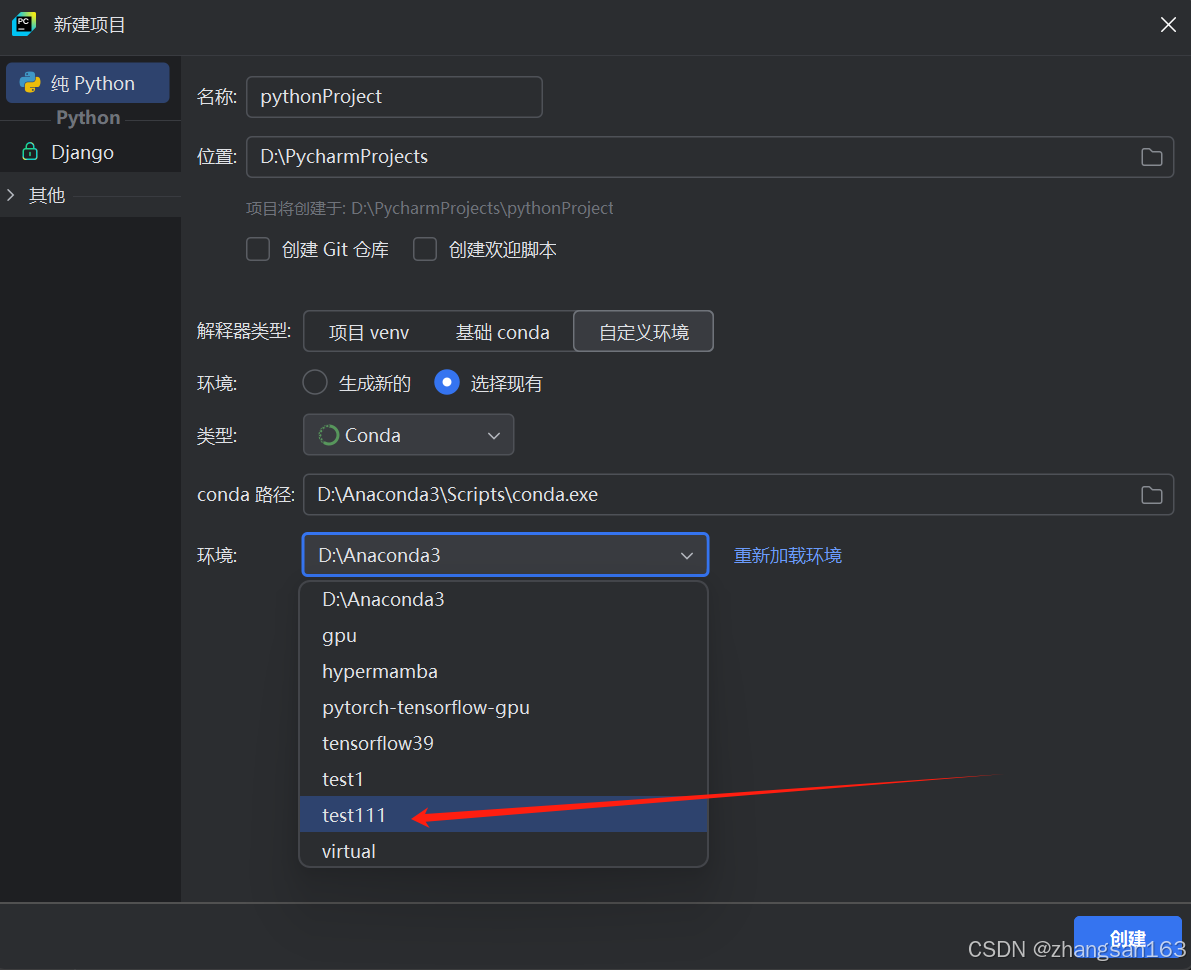This screenshot has width=1191, height=970.
Task: Click the 创建 button
Action: 1127,939
